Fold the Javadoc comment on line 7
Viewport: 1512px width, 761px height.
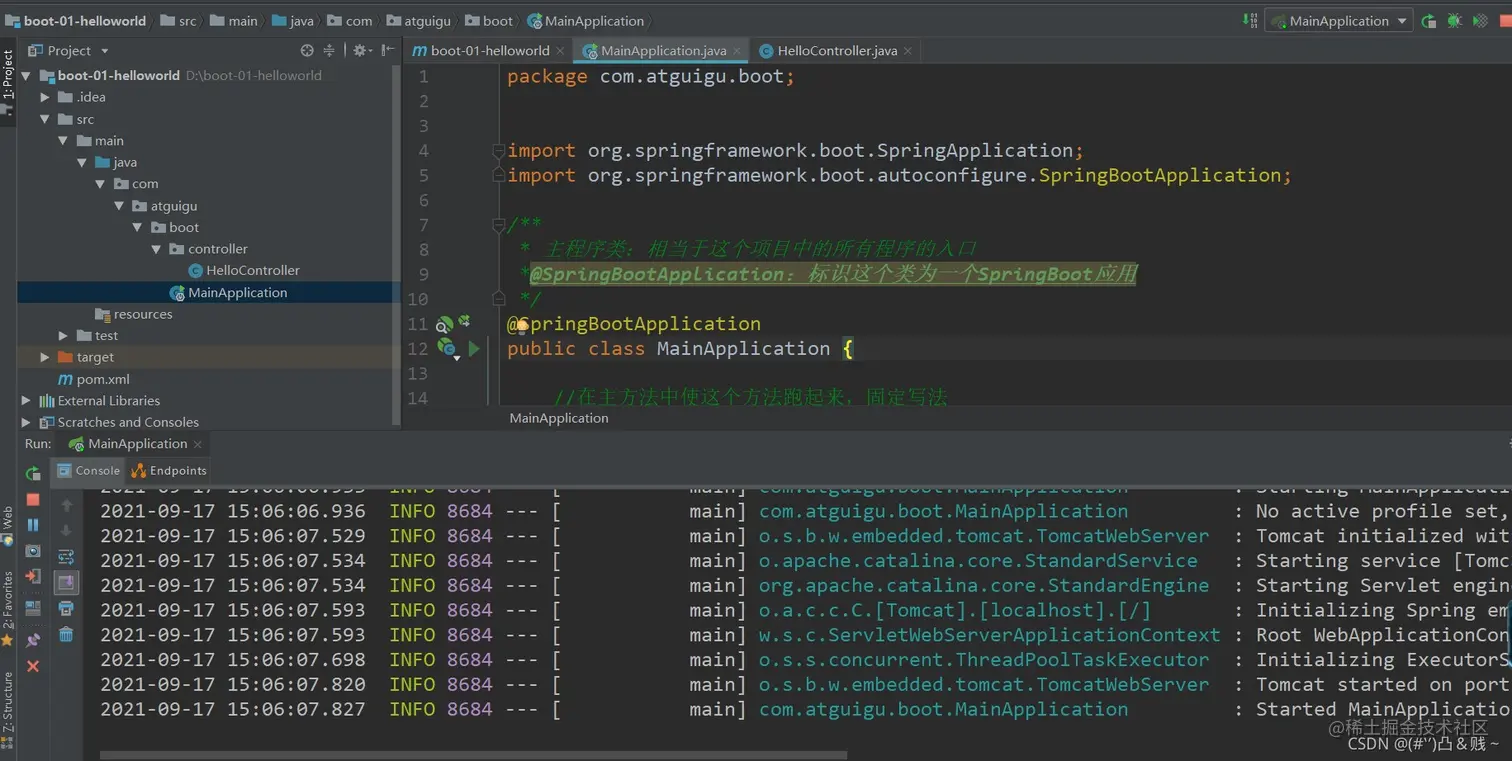pos(499,226)
